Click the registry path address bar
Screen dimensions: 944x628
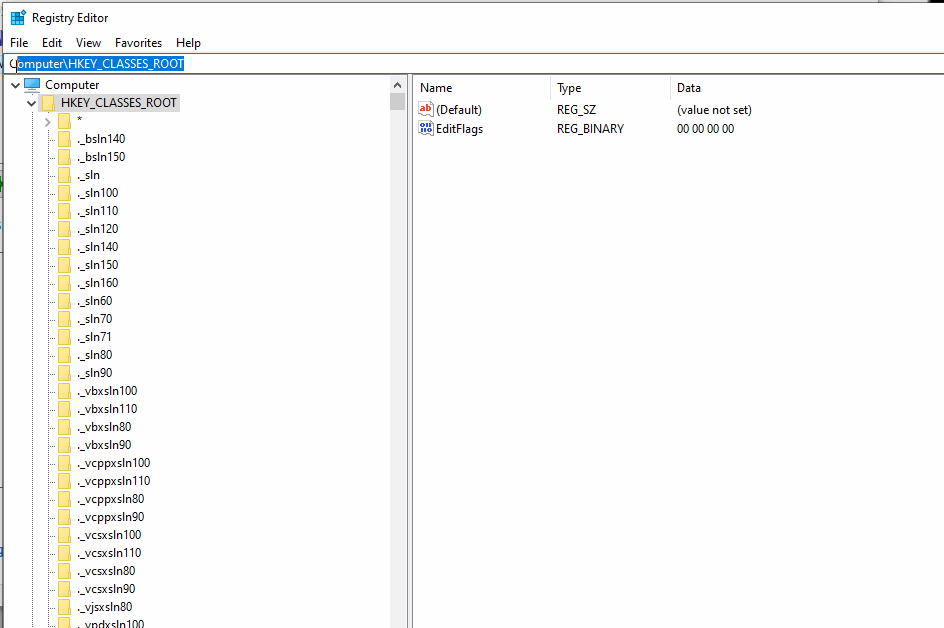pos(474,64)
